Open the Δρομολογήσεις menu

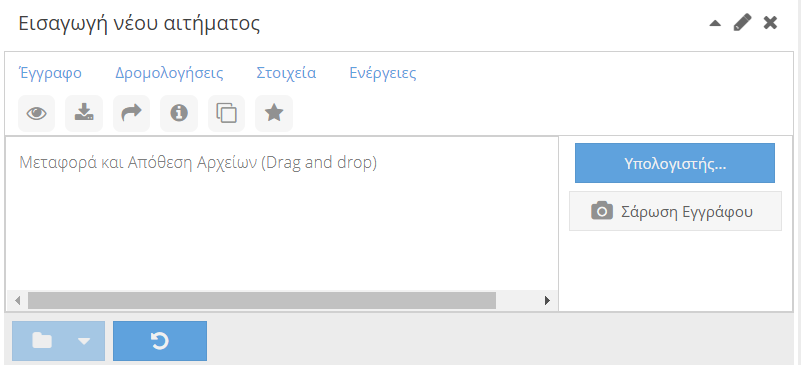click(x=169, y=73)
